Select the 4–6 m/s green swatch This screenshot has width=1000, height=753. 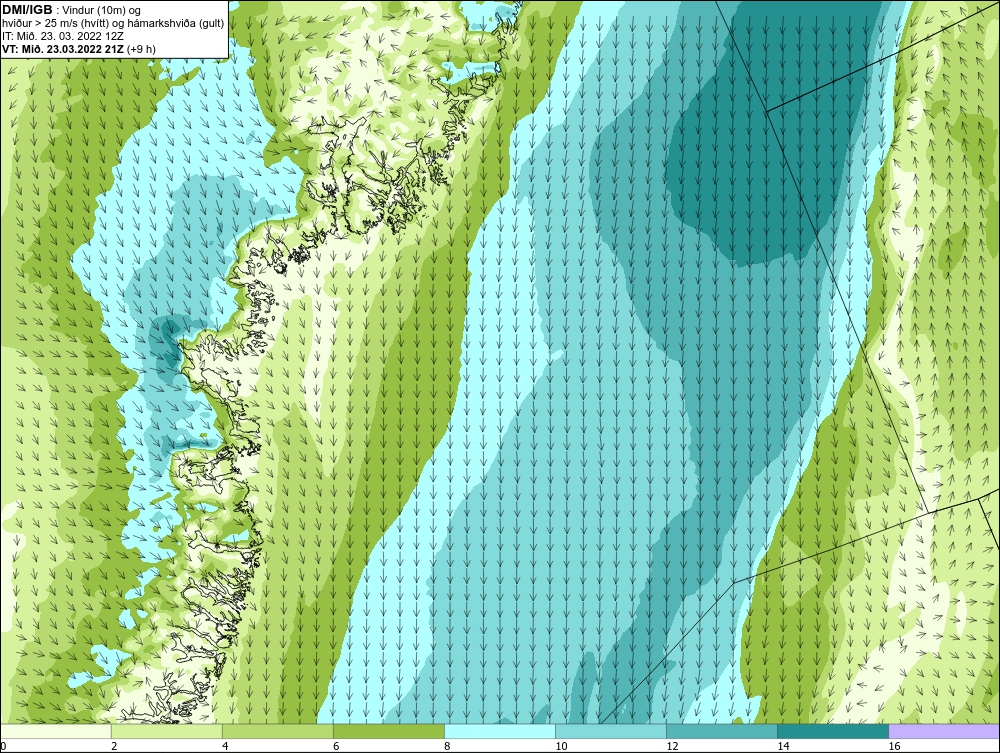[x=278, y=731]
